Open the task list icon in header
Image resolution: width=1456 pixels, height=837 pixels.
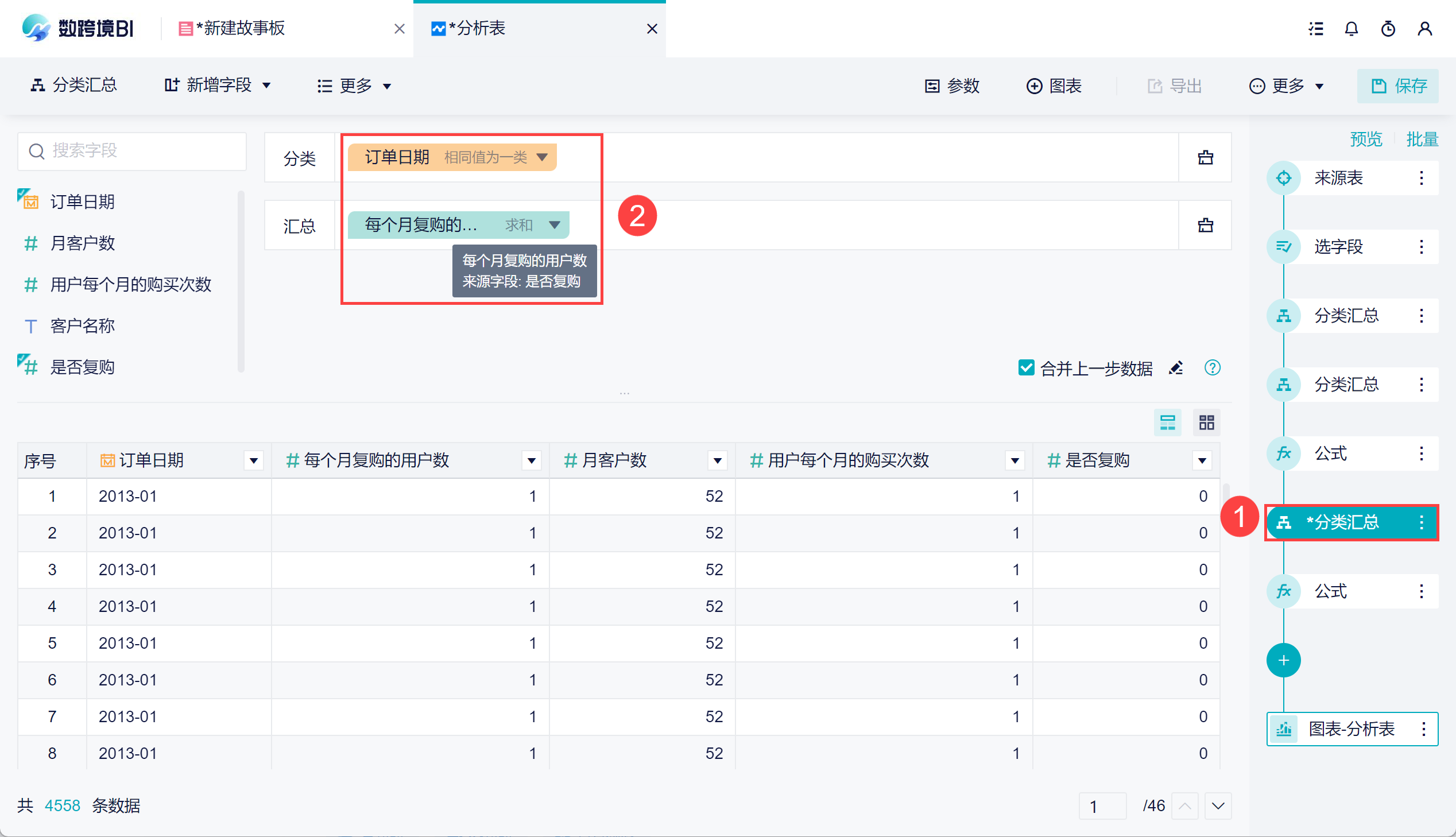(1316, 29)
